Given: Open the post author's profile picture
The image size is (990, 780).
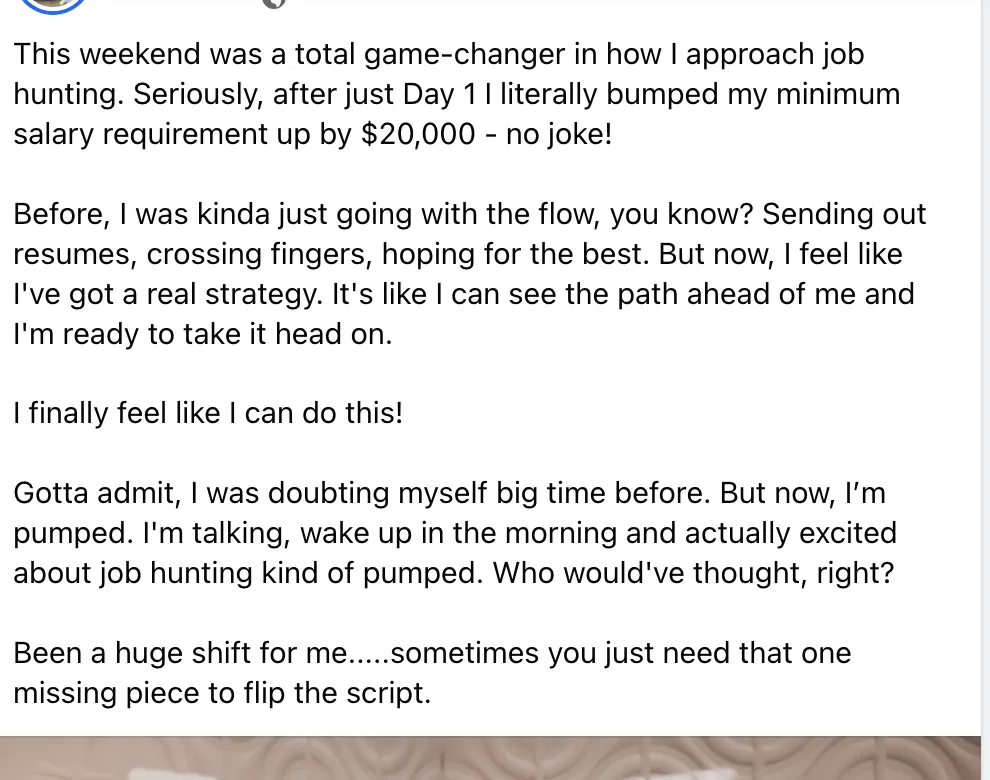Looking at the screenshot, I should (x=53, y=5).
